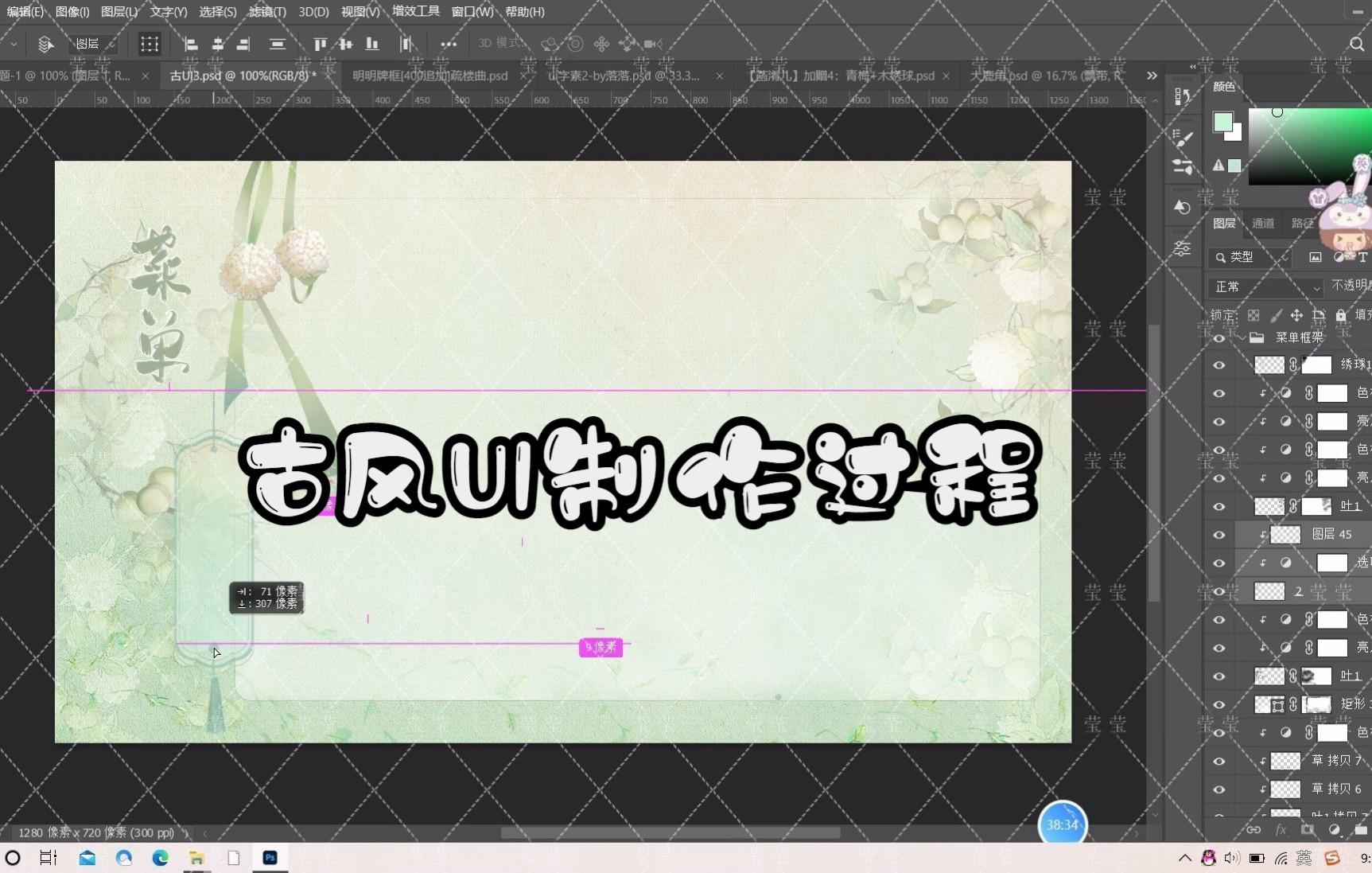Click the foreground color swatch
Viewport: 1372px width, 873px height.
1222,122
